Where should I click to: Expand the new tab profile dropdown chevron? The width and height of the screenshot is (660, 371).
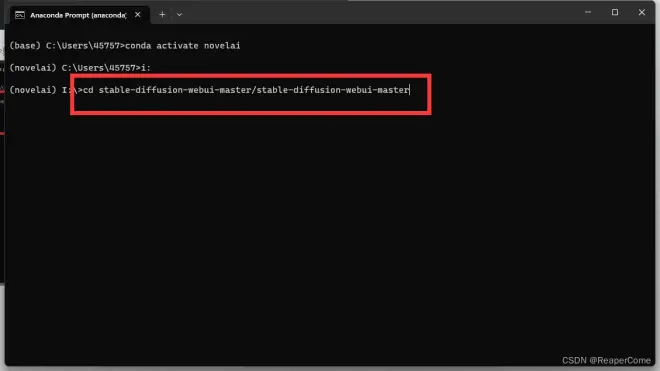tap(179, 15)
